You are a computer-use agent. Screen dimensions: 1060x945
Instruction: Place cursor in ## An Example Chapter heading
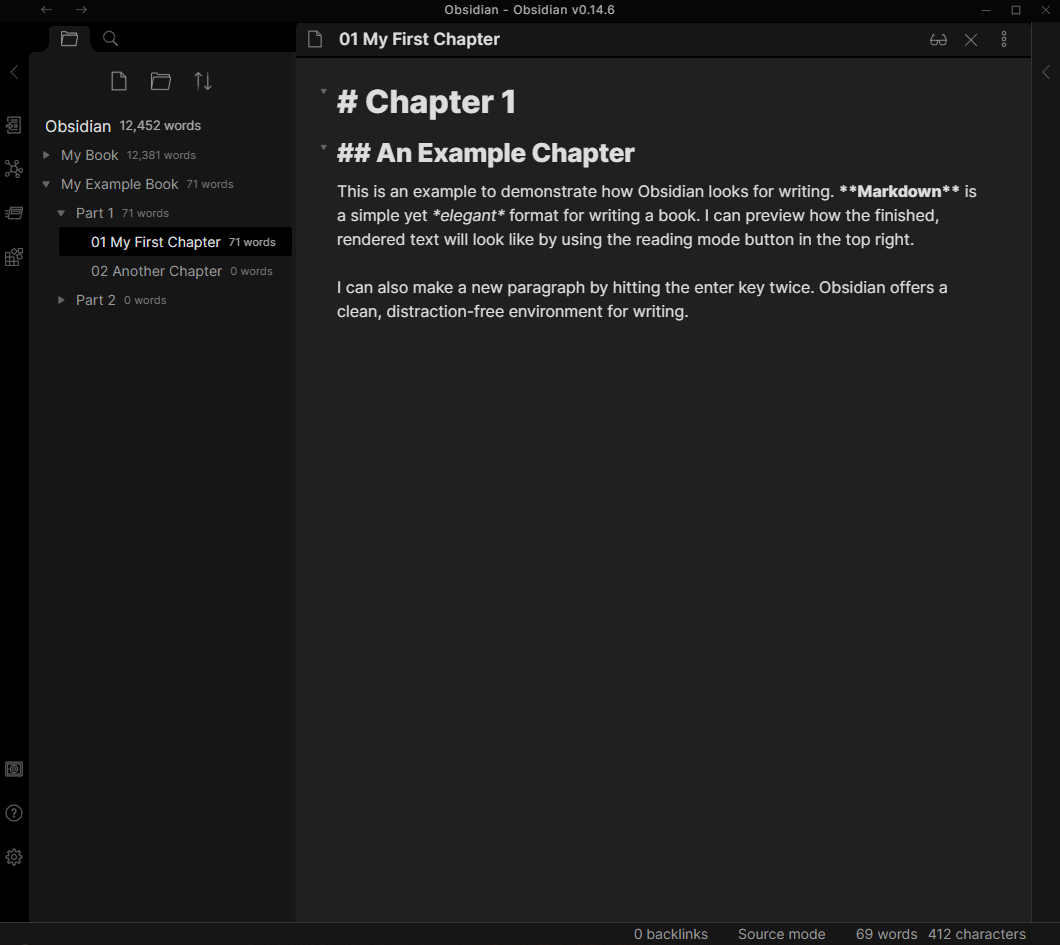click(485, 153)
